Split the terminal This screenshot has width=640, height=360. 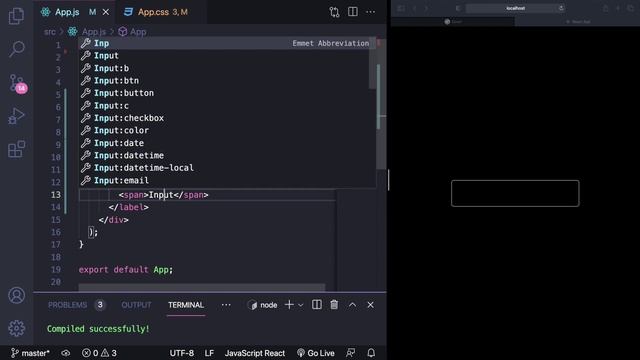[x=317, y=304]
